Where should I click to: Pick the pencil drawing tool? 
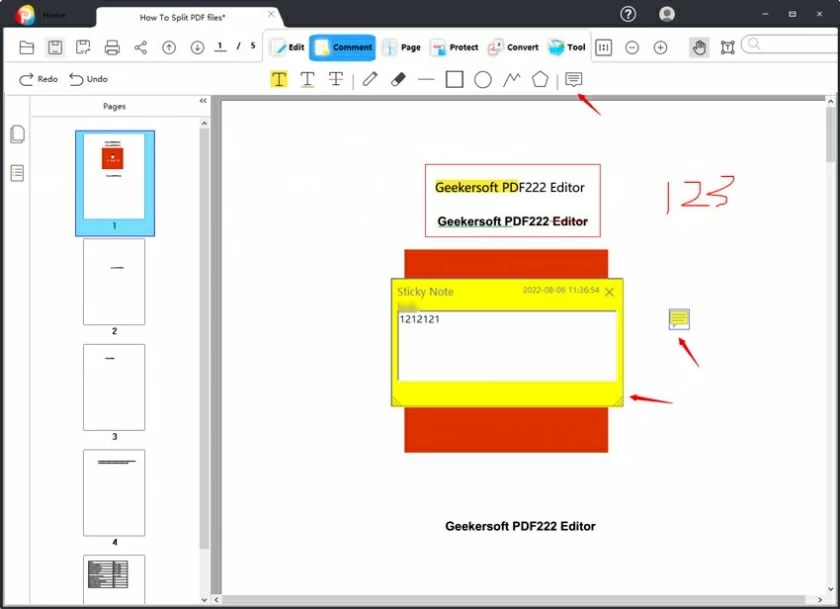[368, 79]
